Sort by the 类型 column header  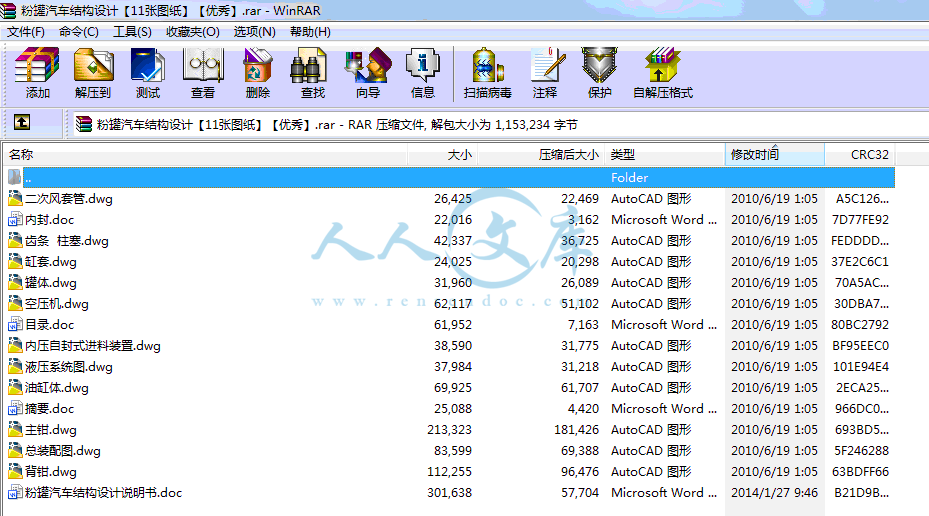click(665, 155)
